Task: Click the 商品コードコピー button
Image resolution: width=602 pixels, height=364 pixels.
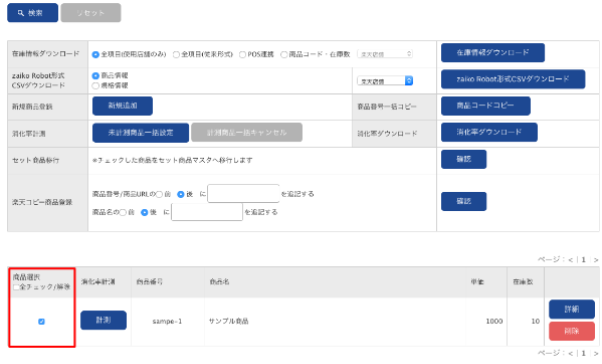Action: pos(486,106)
